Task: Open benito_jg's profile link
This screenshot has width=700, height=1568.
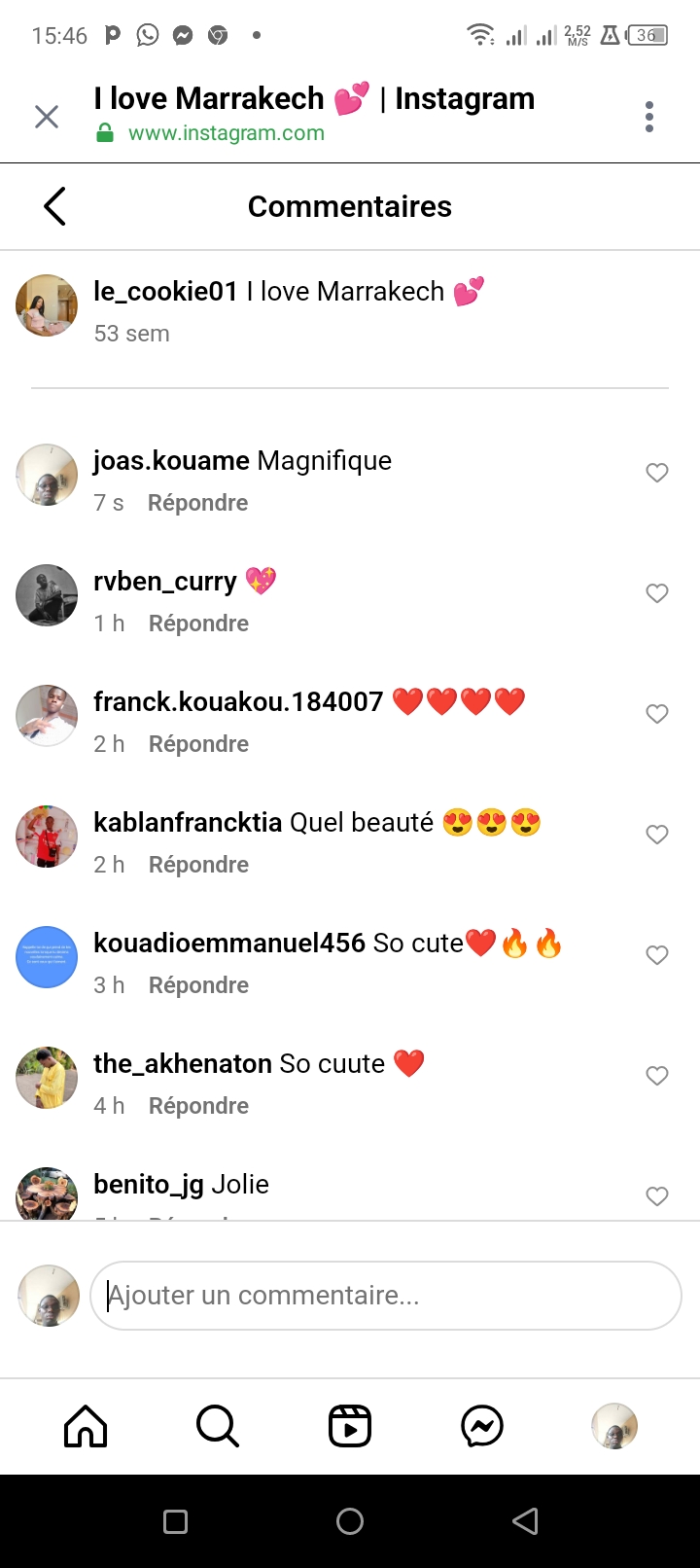Action: pyautogui.click(x=148, y=1184)
